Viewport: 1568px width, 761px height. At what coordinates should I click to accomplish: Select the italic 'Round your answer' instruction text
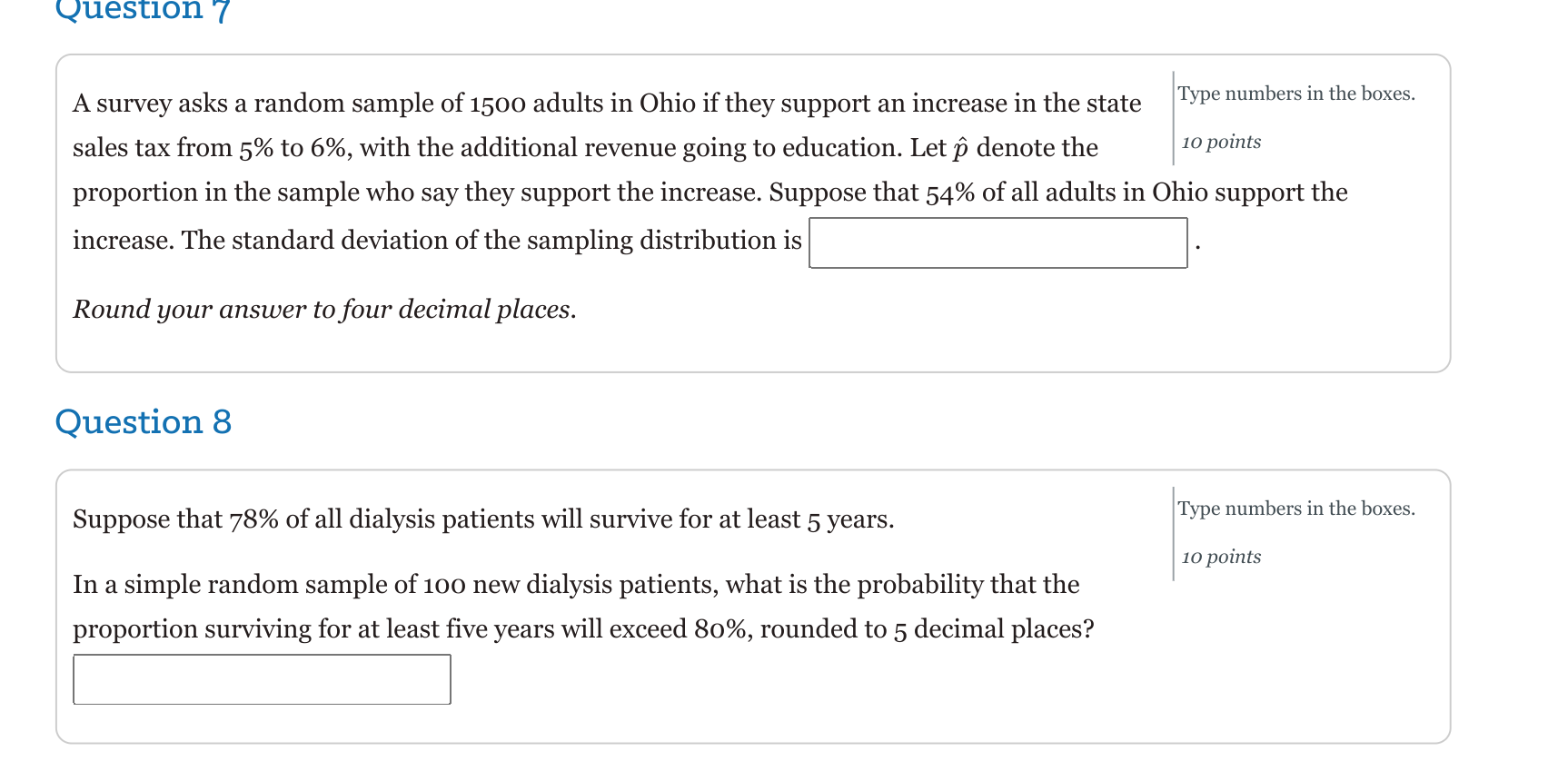pos(323,310)
